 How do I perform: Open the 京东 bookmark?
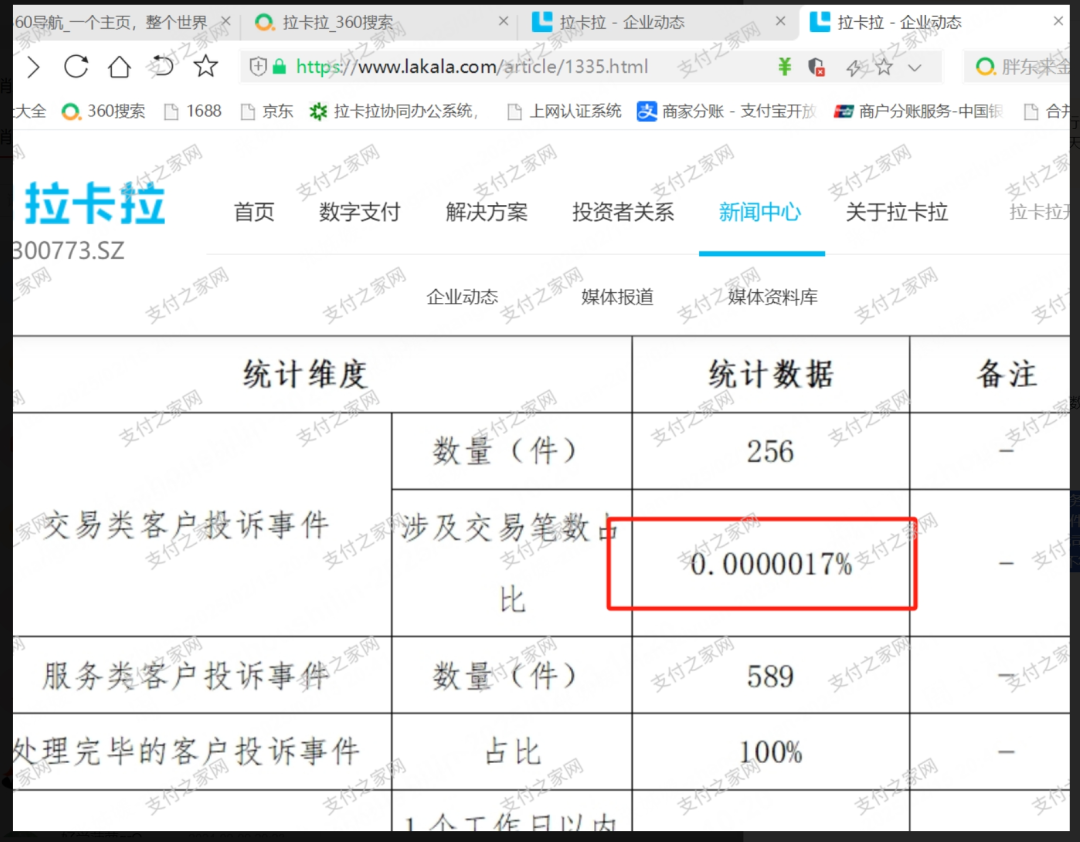(x=267, y=111)
